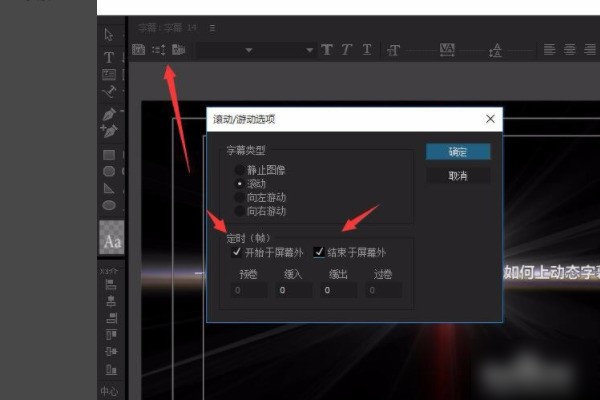Image resolution: width=600 pixels, height=400 pixels.
Task: Click New Title Based on Current icon
Action: pos(138,49)
